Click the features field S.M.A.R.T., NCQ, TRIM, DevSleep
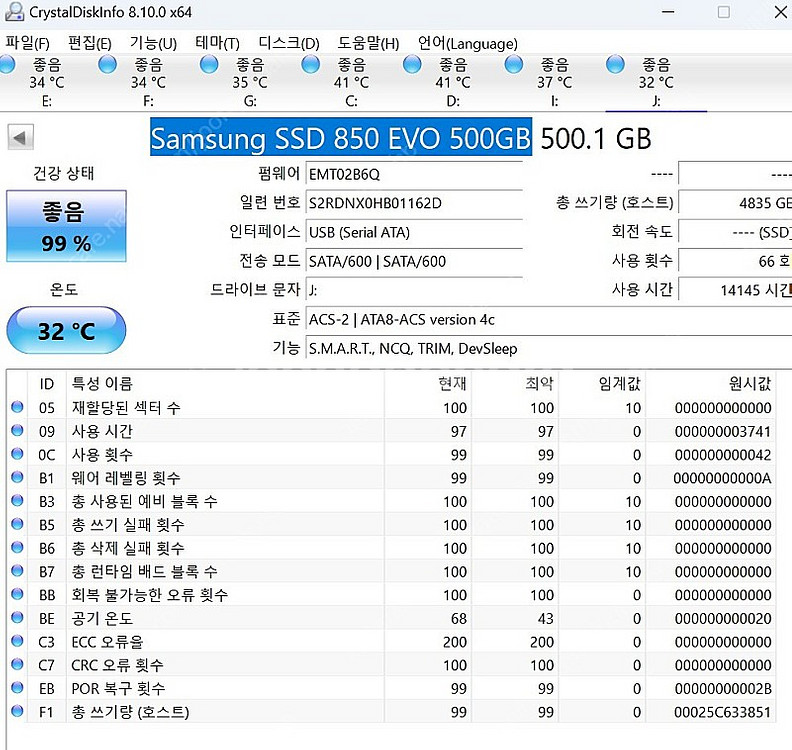Image resolution: width=792 pixels, height=750 pixels. 549,348
